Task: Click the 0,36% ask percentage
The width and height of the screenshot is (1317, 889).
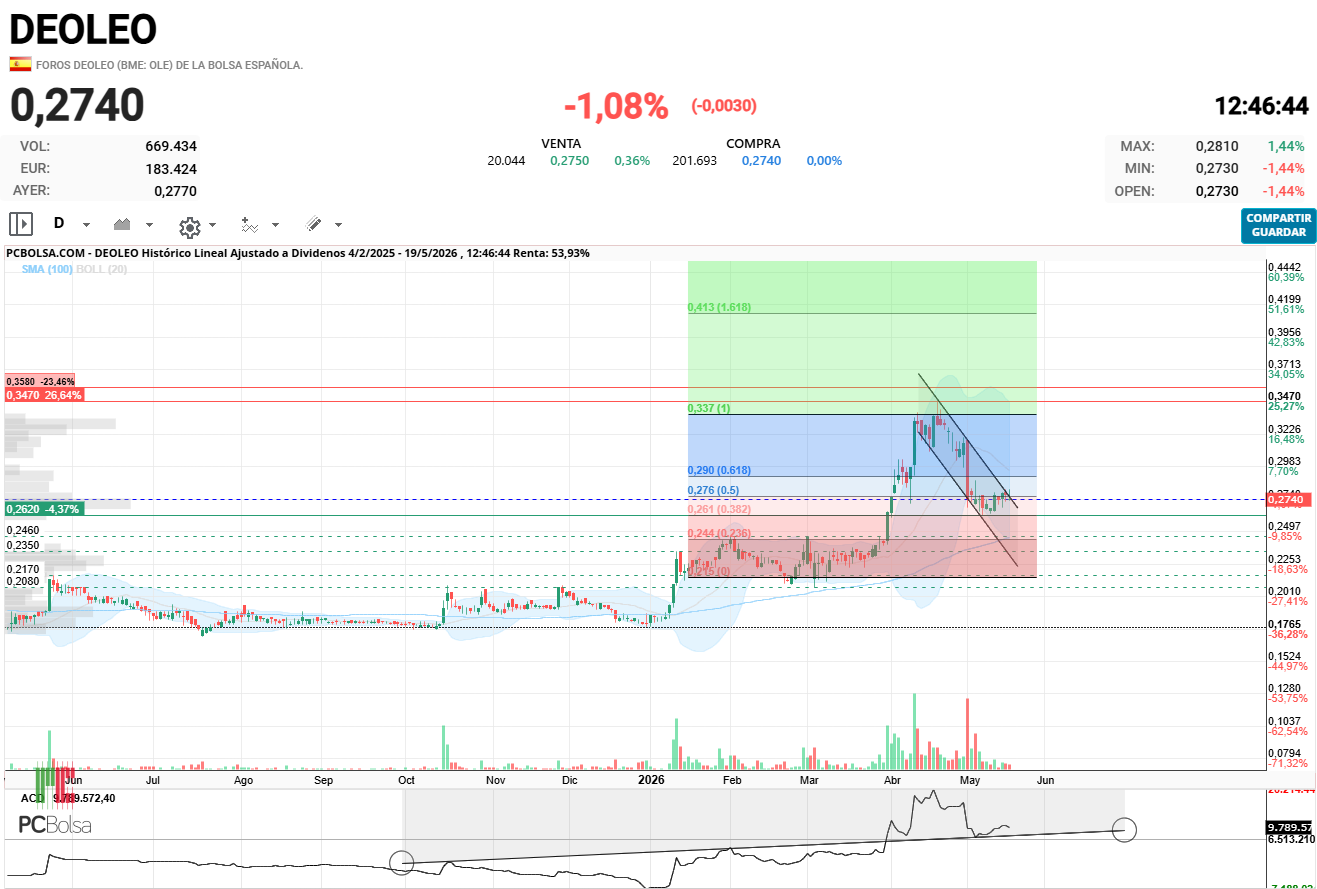Action: 632,161
